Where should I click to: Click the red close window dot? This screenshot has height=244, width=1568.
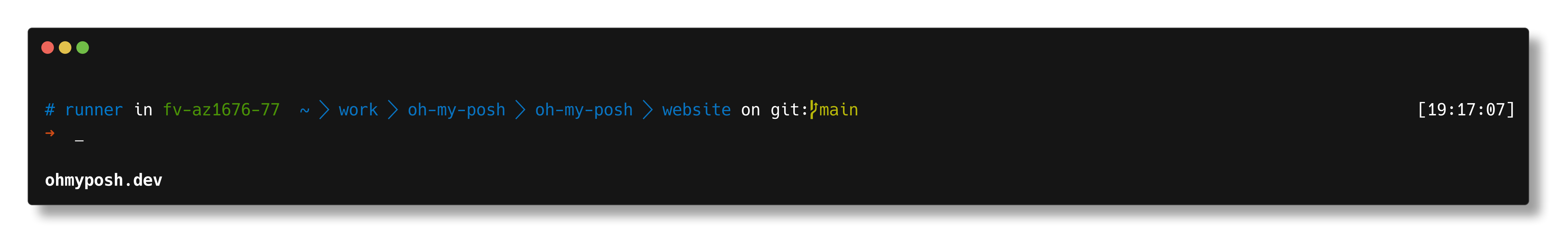pyautogui.click(x=48, y=48)
